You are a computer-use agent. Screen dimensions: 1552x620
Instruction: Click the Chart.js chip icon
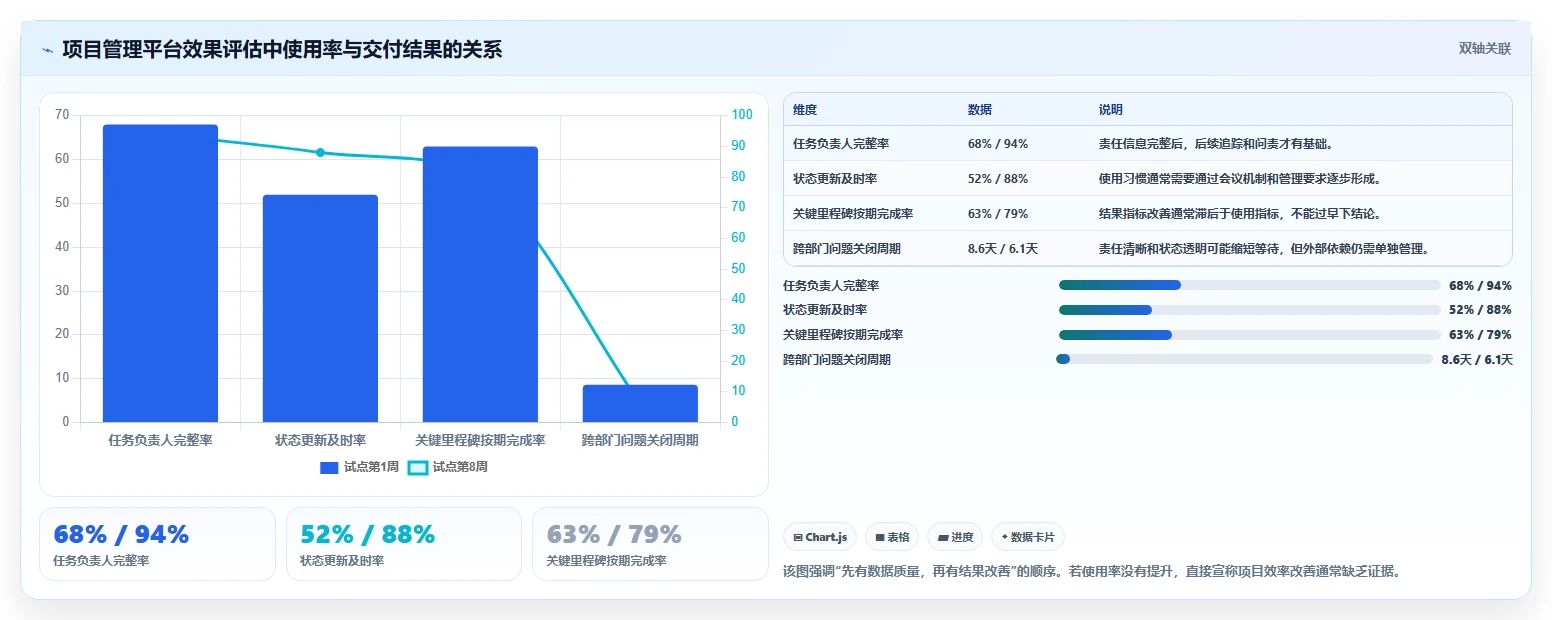798,537
